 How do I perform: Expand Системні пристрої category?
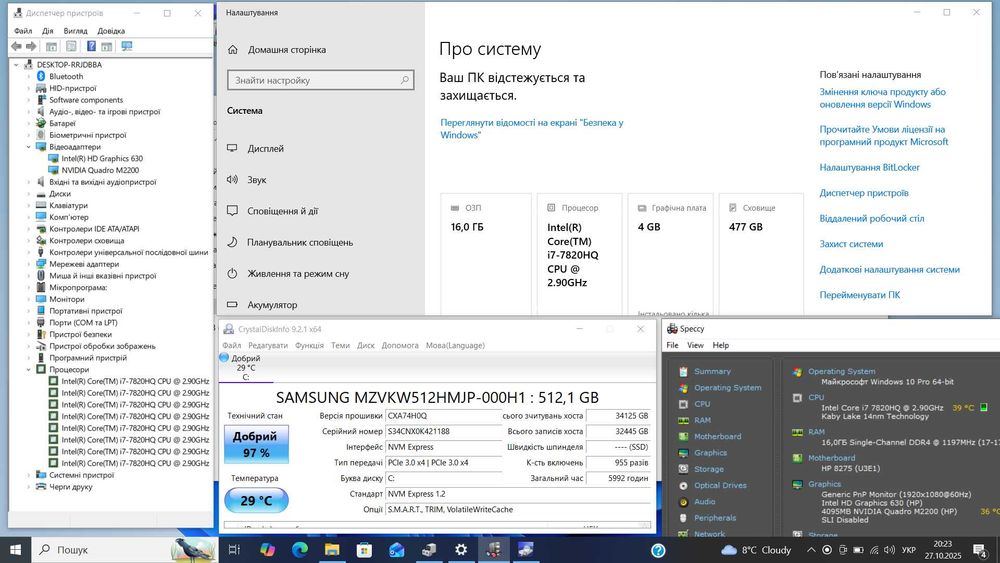pos(29,475)
